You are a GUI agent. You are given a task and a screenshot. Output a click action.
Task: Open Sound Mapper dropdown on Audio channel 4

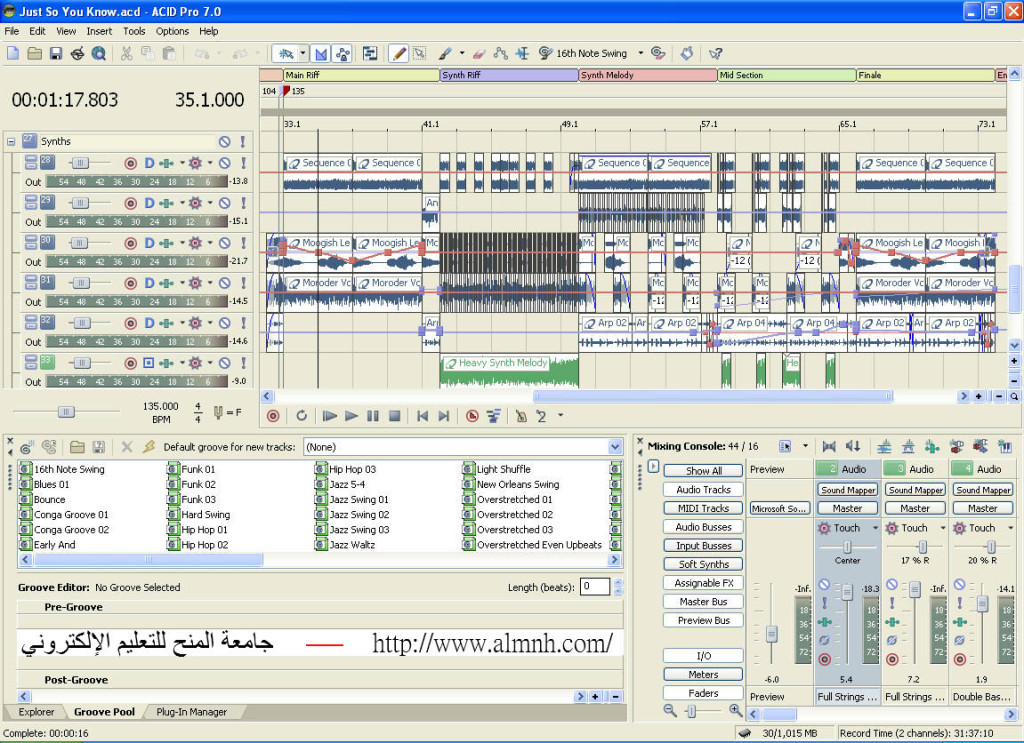983,490
